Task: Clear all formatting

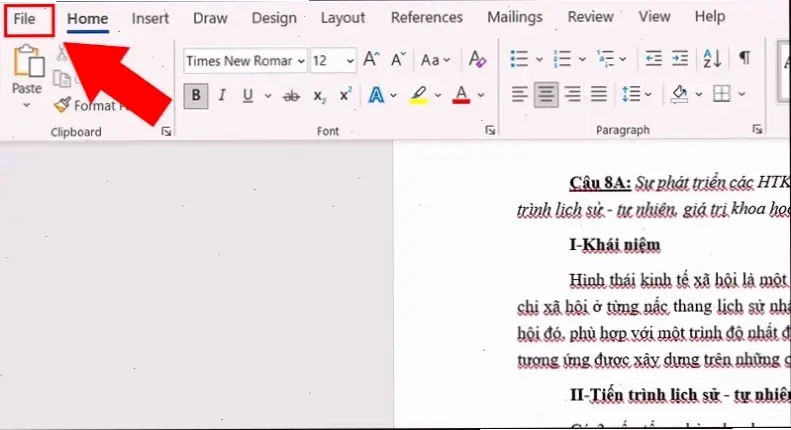Action: click(477, 60)
